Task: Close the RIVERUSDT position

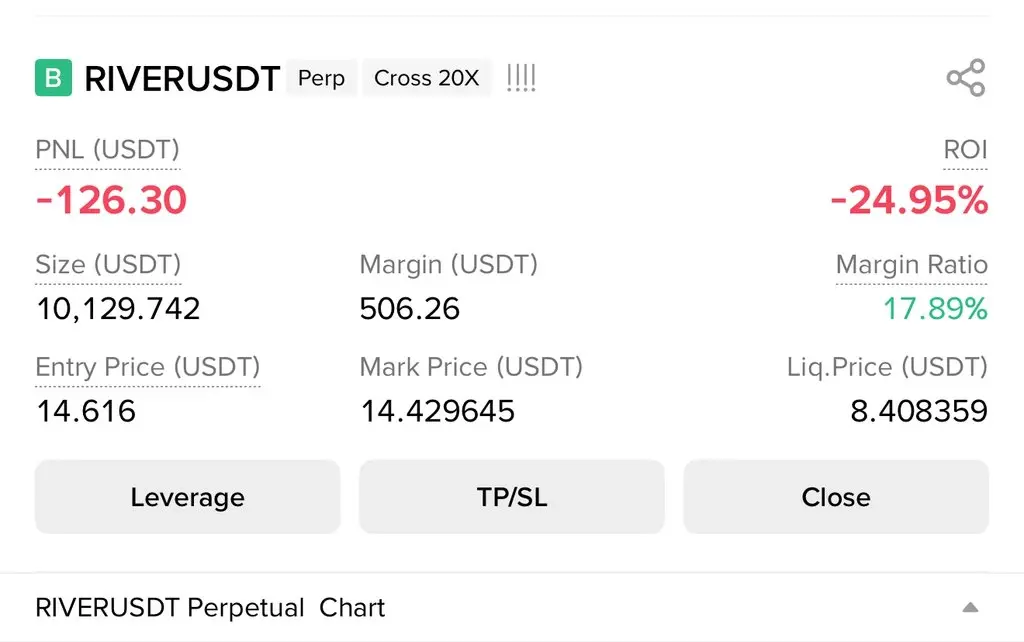Action: click(x=836, y=497)
